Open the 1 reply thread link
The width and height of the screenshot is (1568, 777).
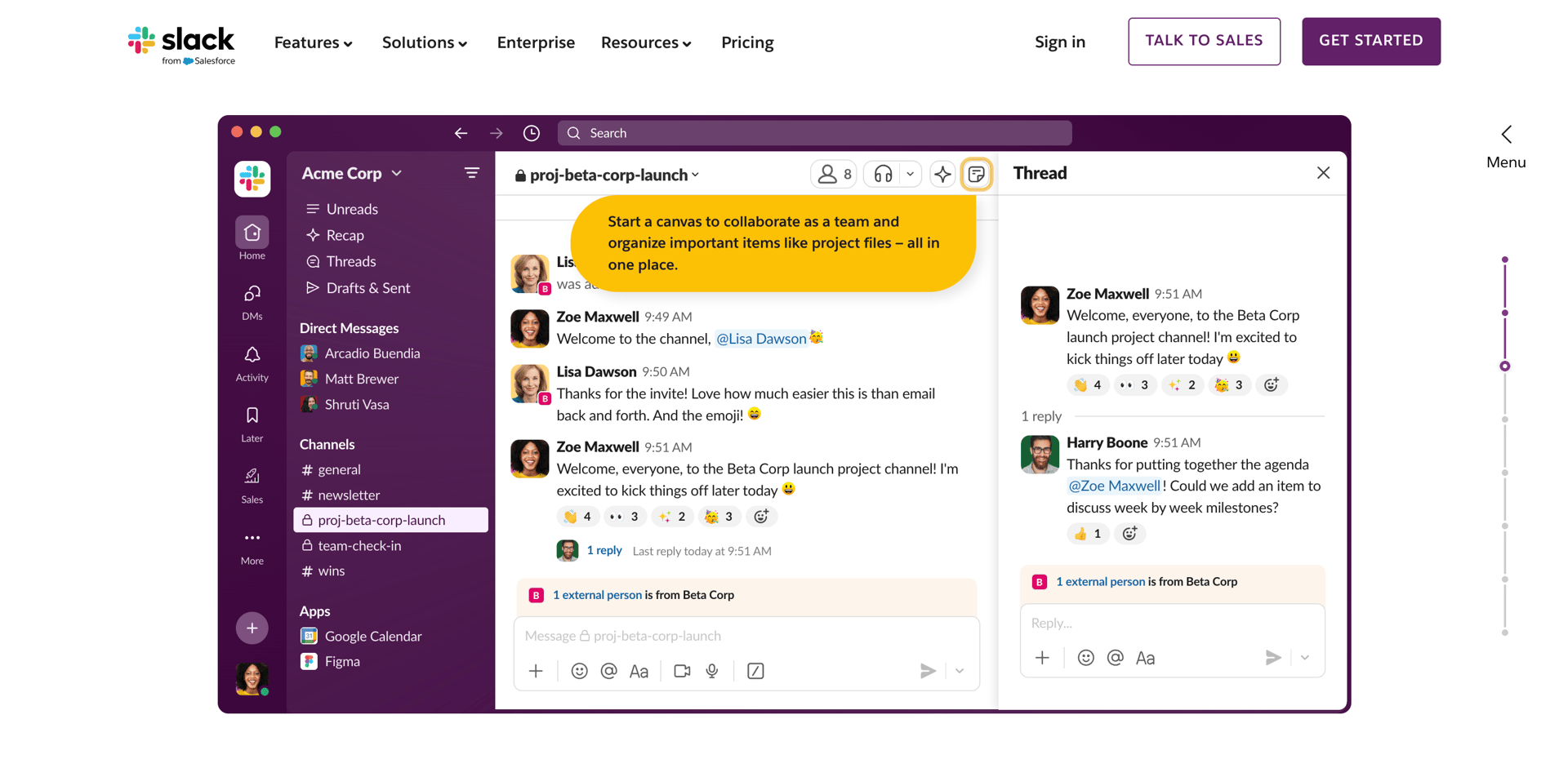point(604,550)
